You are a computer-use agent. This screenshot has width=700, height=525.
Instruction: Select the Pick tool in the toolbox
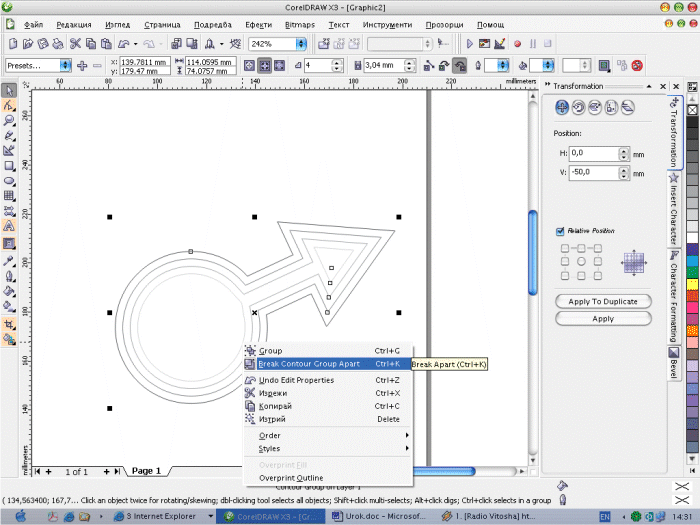pyautogui.click(x=9, y=91)
